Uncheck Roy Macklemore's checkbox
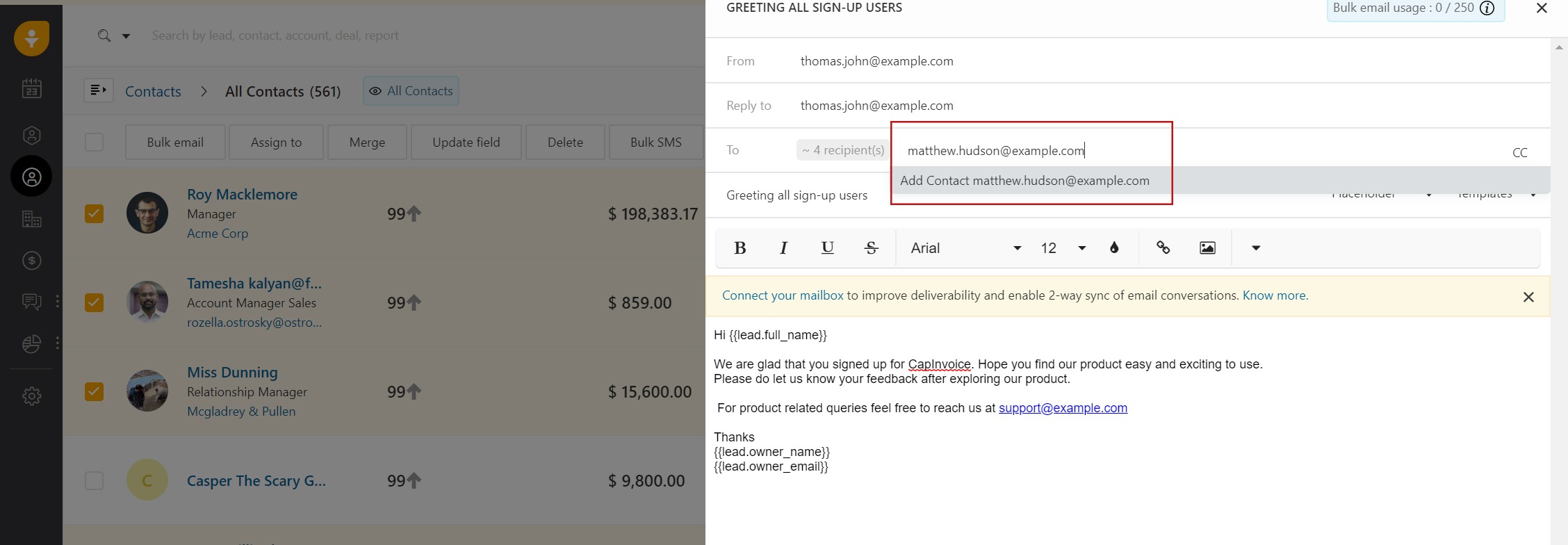This screenshot has width=1568, height=545. [x=94, y=213]
